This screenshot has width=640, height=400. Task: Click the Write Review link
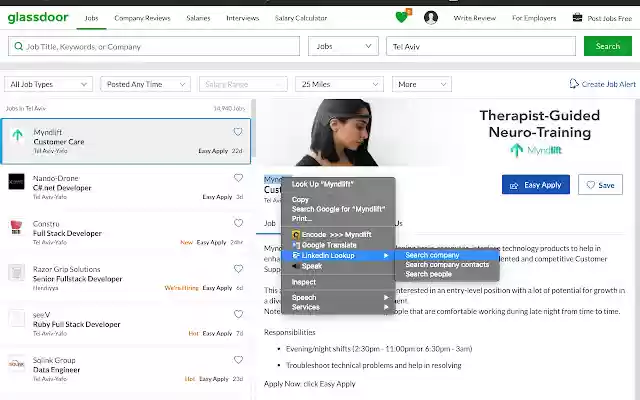474,18
